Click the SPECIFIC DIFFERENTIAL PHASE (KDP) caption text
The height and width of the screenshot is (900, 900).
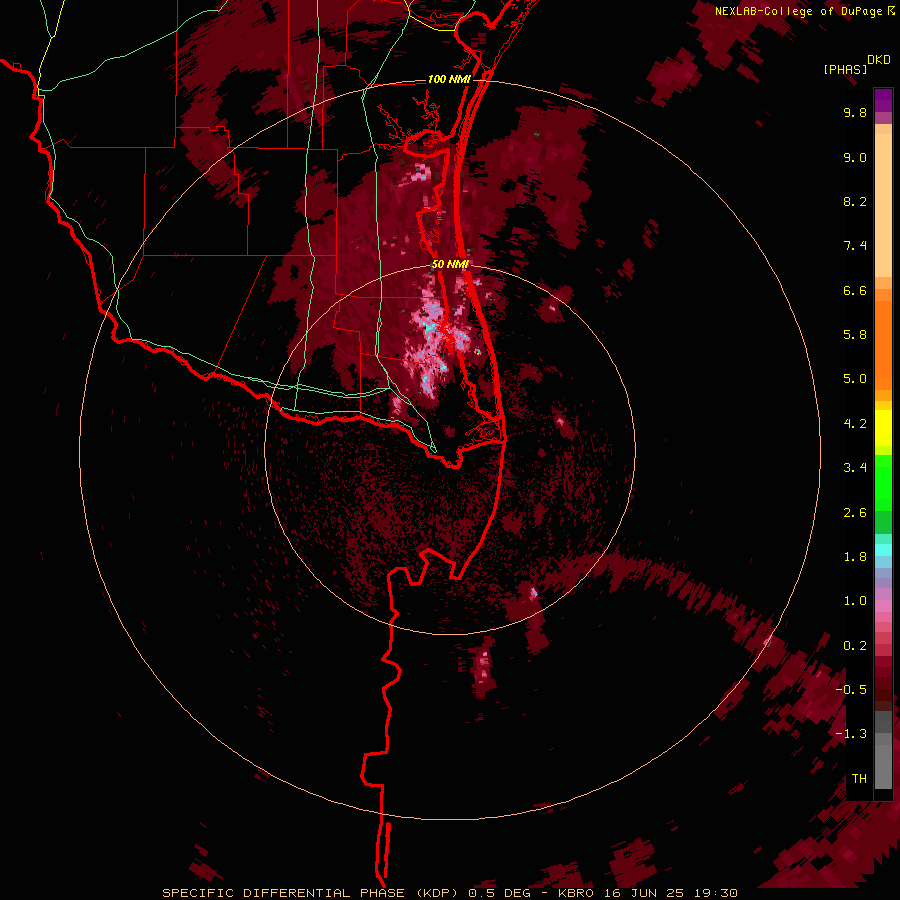click(311, 893)
